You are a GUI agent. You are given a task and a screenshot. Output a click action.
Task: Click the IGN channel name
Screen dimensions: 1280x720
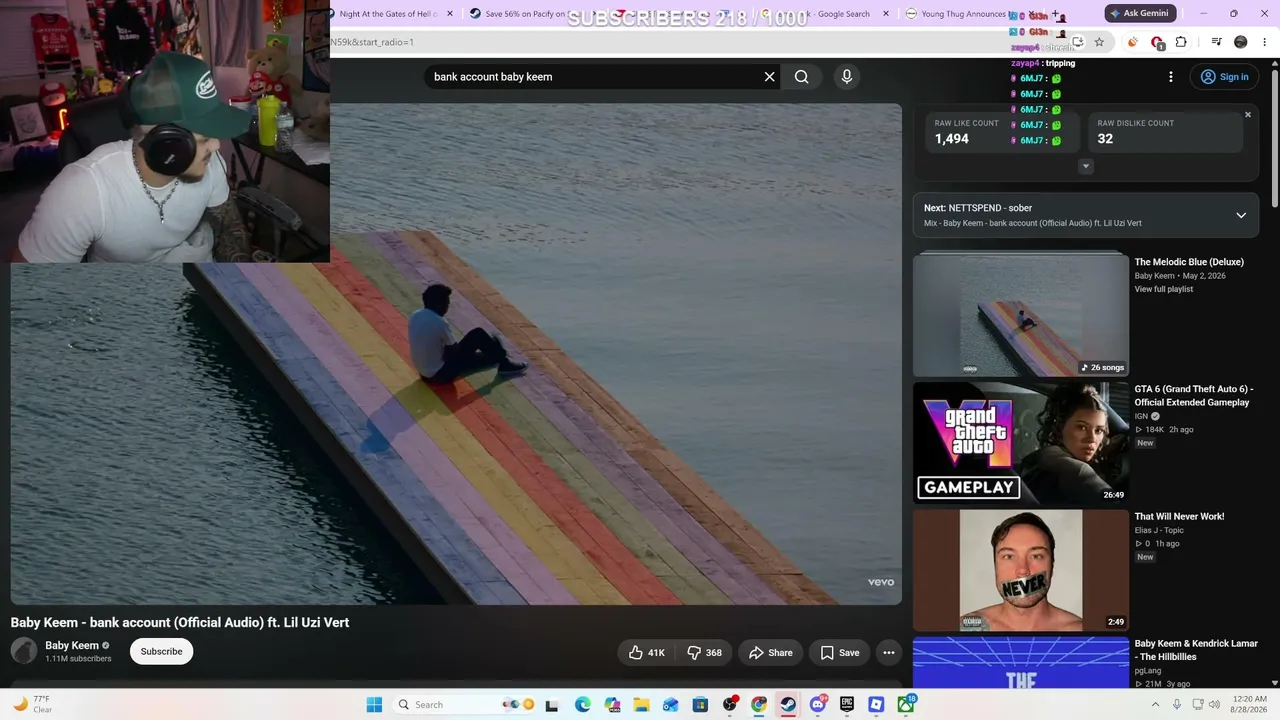coord(1141,416)
